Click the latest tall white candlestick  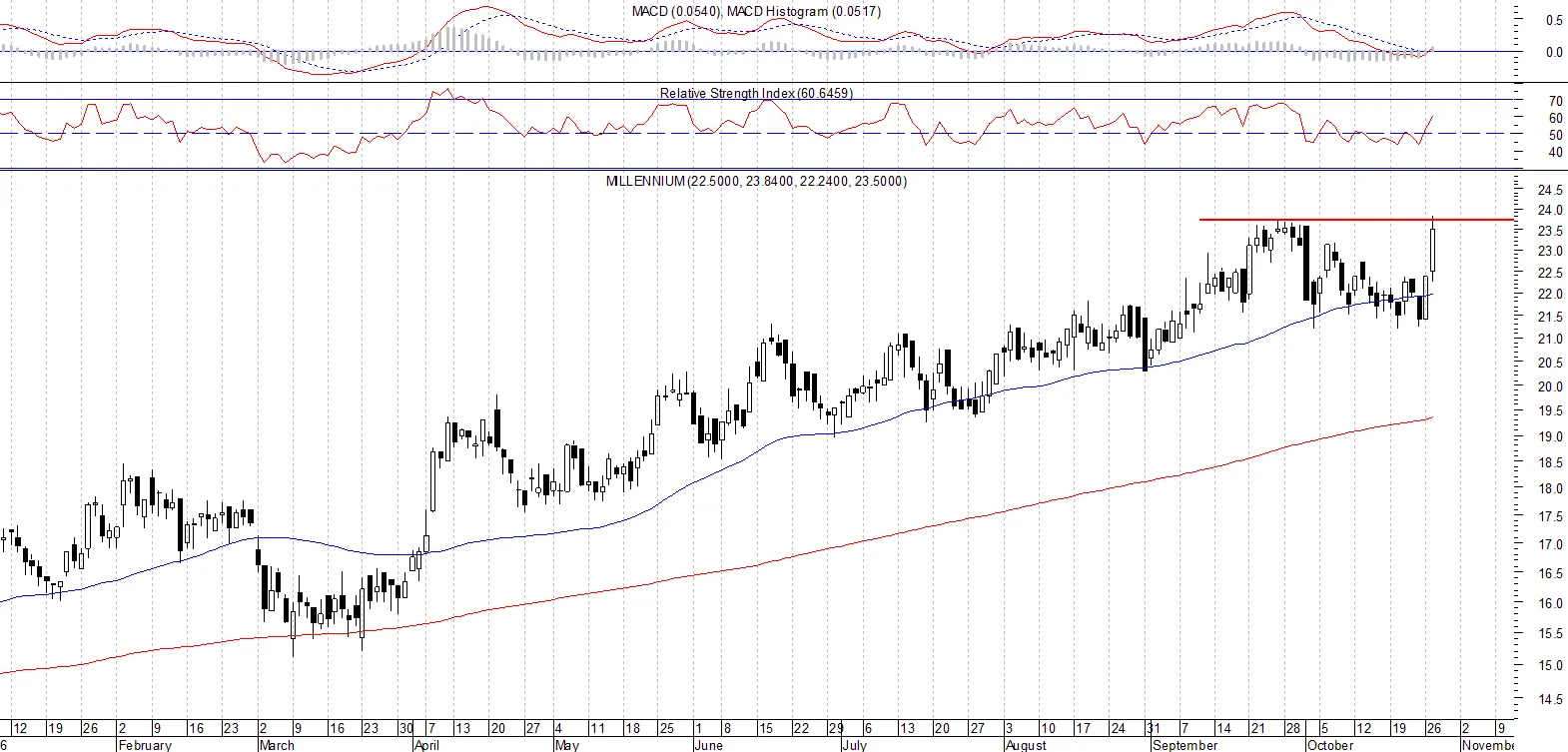coord(1433,250)
